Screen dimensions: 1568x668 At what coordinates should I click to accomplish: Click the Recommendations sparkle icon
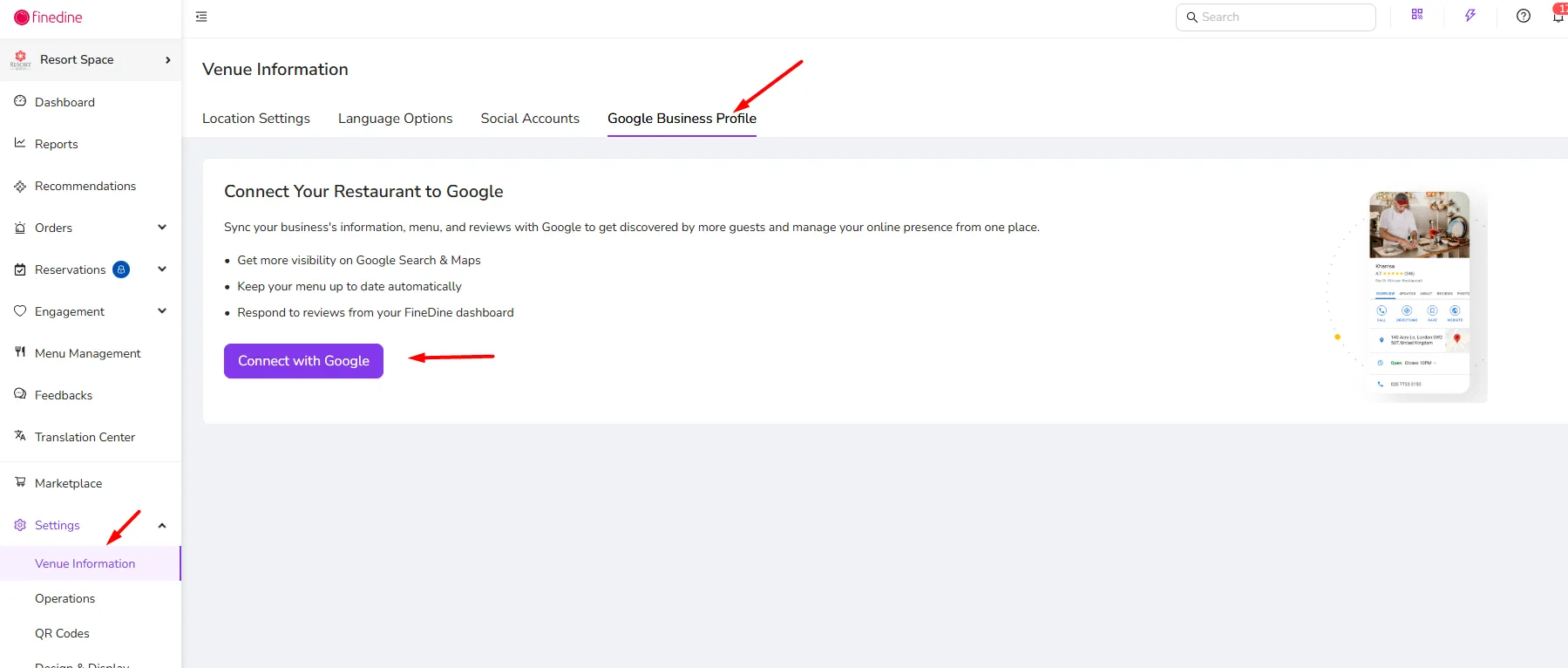pos(20,186)
